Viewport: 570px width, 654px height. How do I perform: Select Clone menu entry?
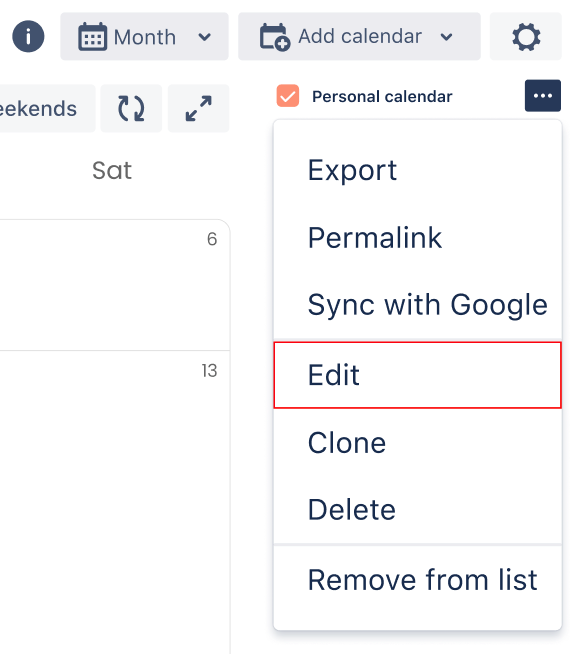coord(417,443)
